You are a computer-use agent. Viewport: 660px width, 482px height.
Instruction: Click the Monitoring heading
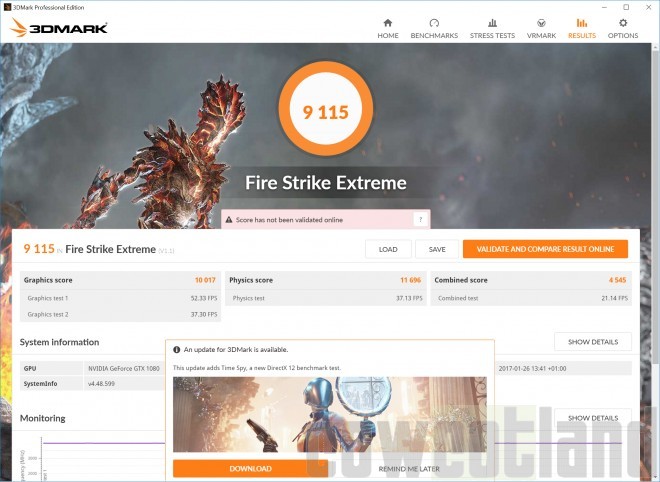click(43, 418)
